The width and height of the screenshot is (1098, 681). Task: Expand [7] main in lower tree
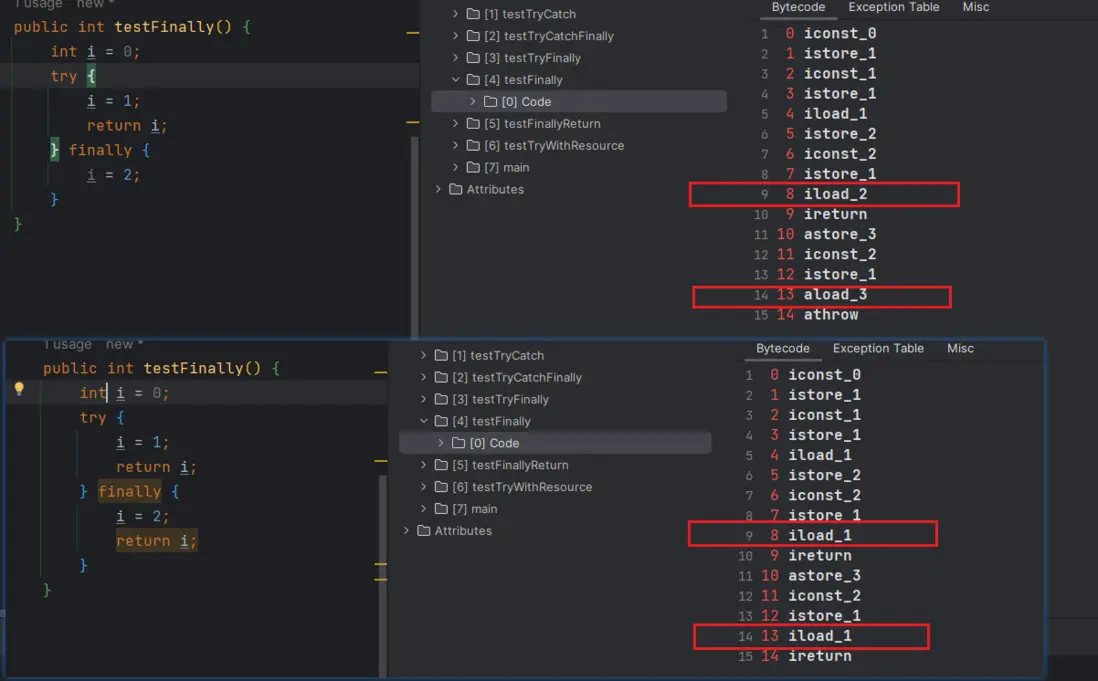click(x=424, y=509)
